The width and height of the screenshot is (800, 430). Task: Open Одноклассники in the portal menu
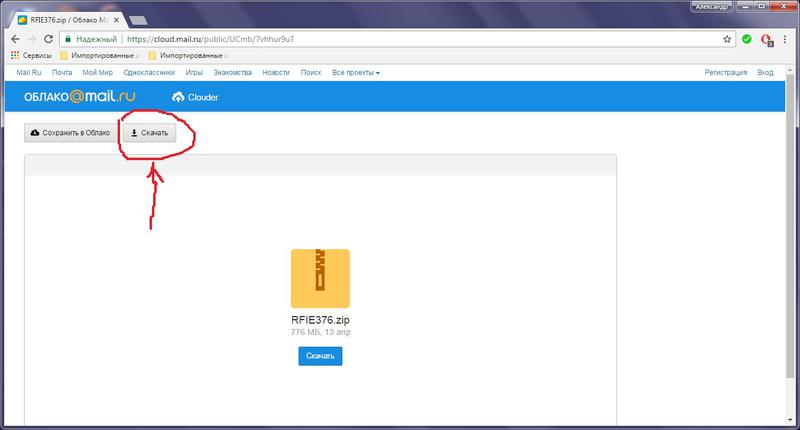coord(149,72)
